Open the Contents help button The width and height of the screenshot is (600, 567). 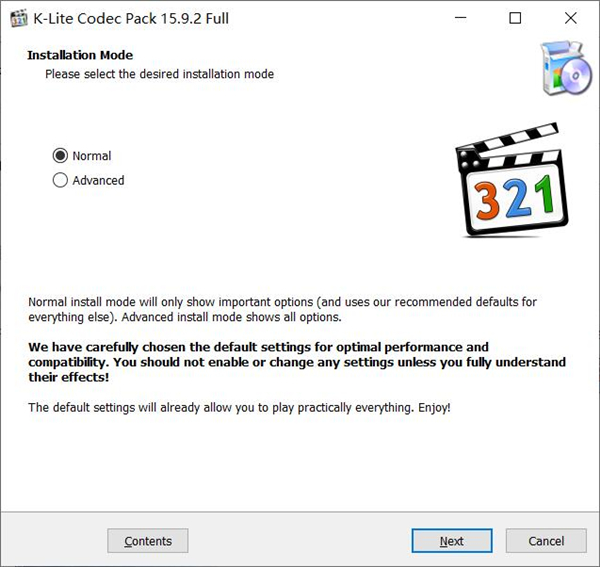click(x=148, y=541)
